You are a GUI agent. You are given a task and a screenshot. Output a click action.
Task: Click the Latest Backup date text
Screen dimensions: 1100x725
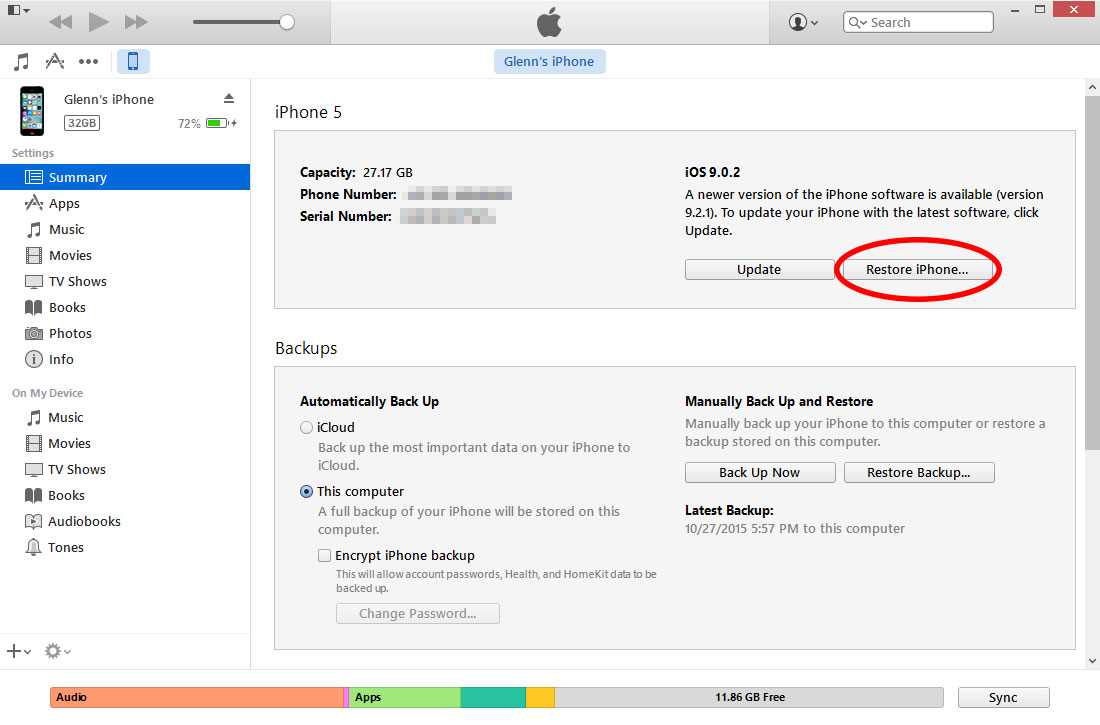(795, 528)
